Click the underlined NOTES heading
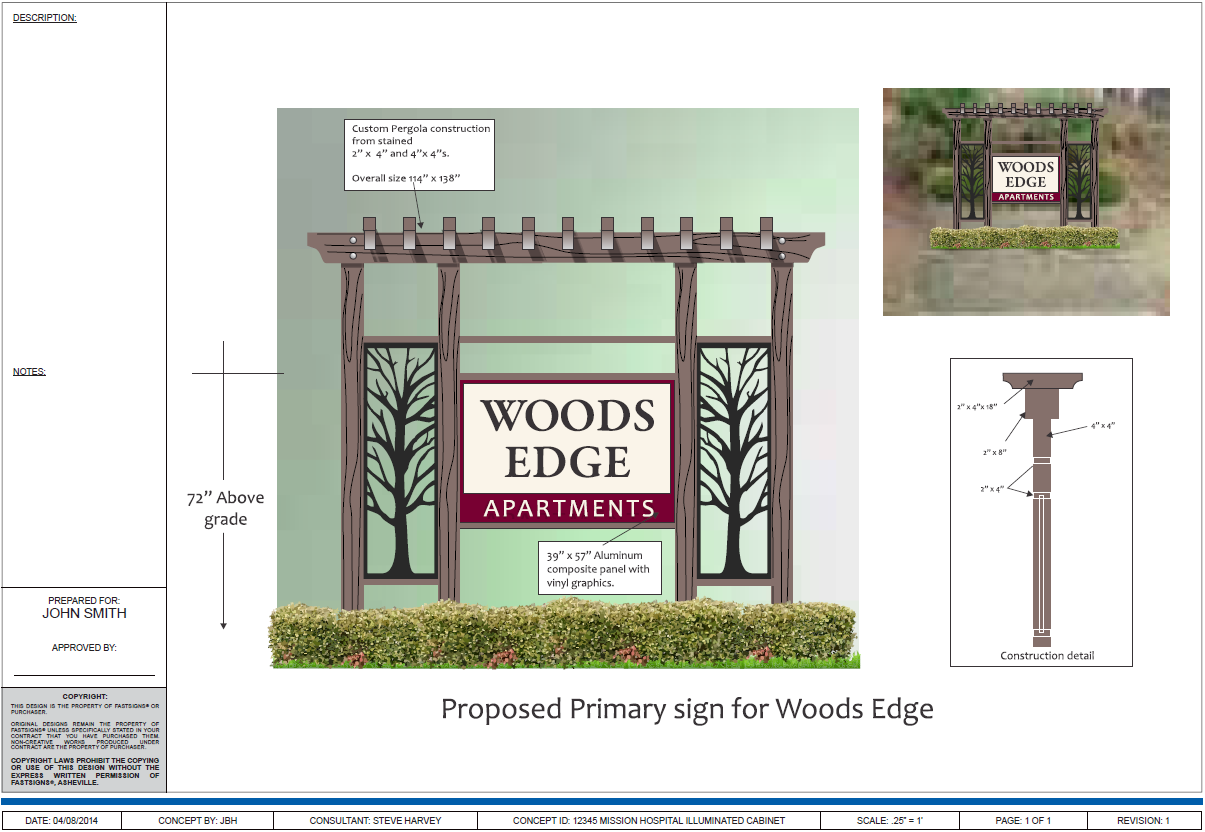The width and height of the screenshot is (1205, 832). [29, 372]
